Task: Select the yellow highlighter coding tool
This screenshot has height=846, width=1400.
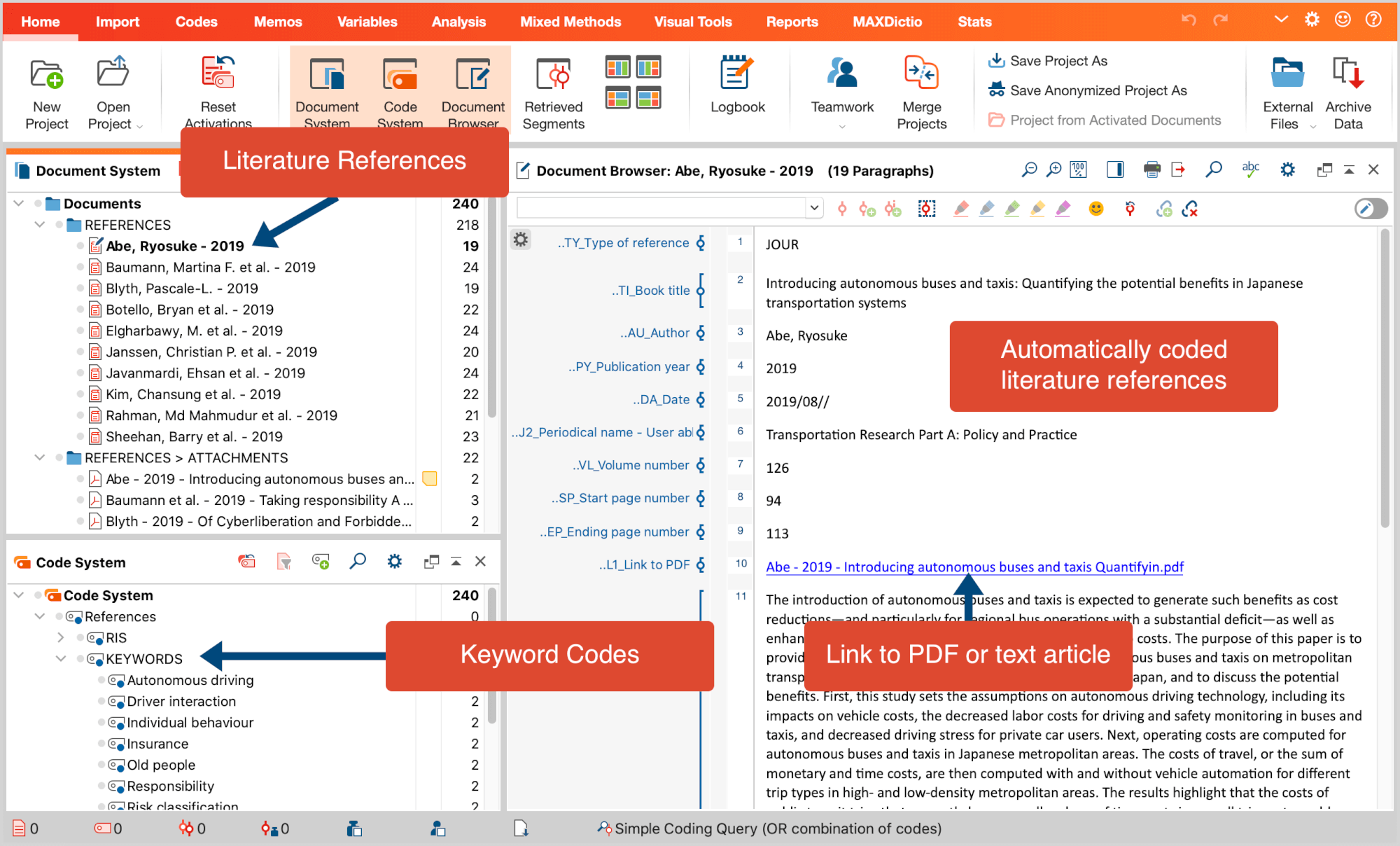Action: coord(1038,208)
